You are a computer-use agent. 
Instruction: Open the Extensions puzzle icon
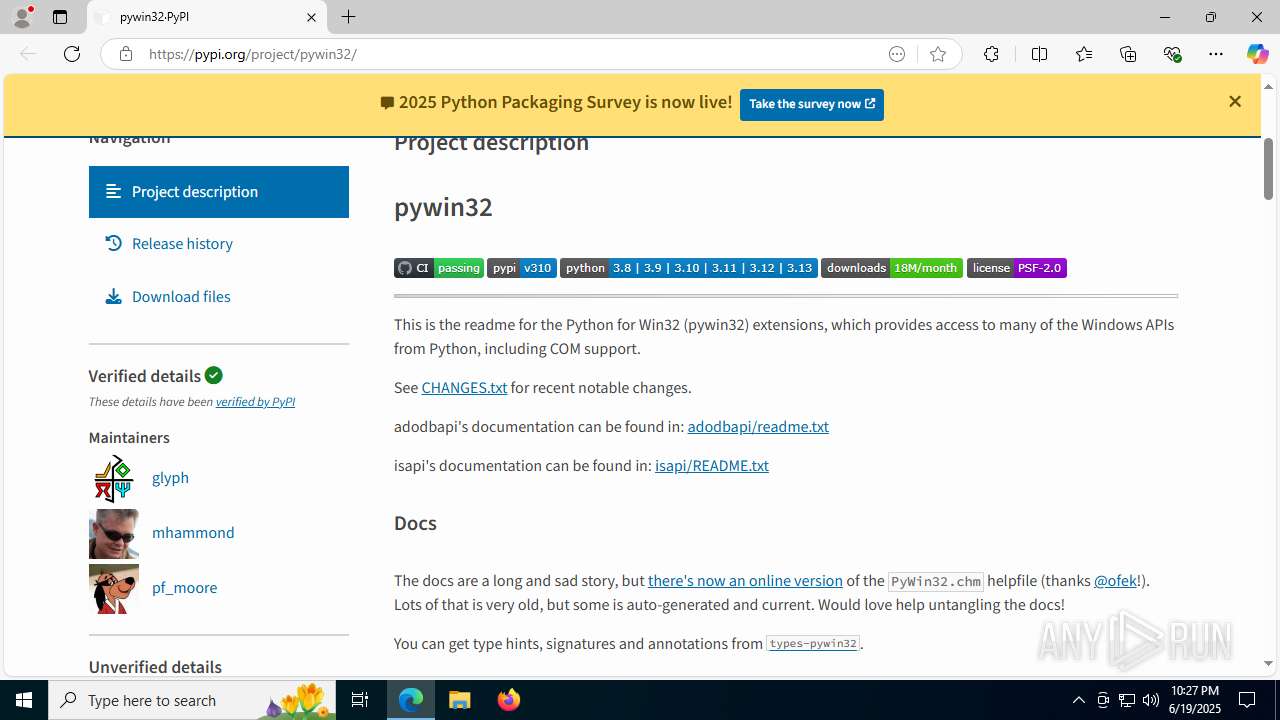[x=991, y=54]
